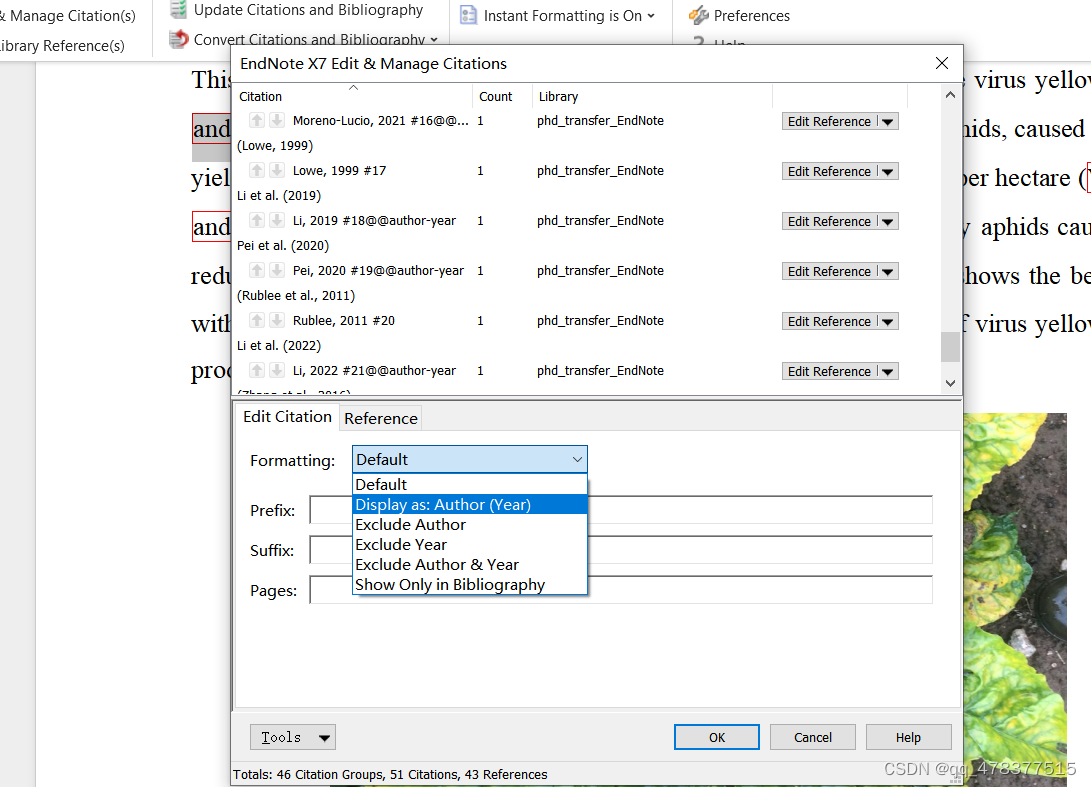Move the Li, 2022 #21 citation down

[x=277, y=371]
